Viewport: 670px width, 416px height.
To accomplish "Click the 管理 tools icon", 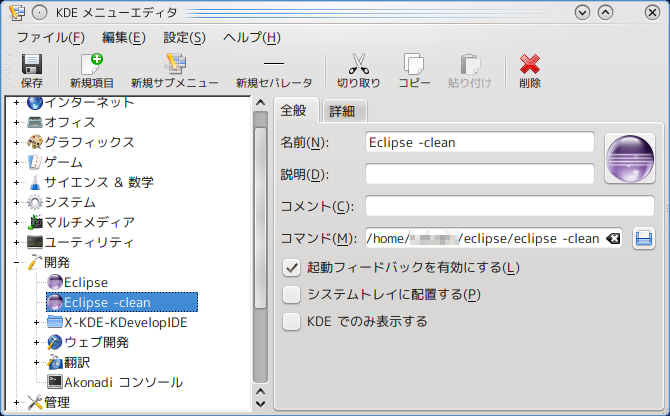I will tap(35, 402).
